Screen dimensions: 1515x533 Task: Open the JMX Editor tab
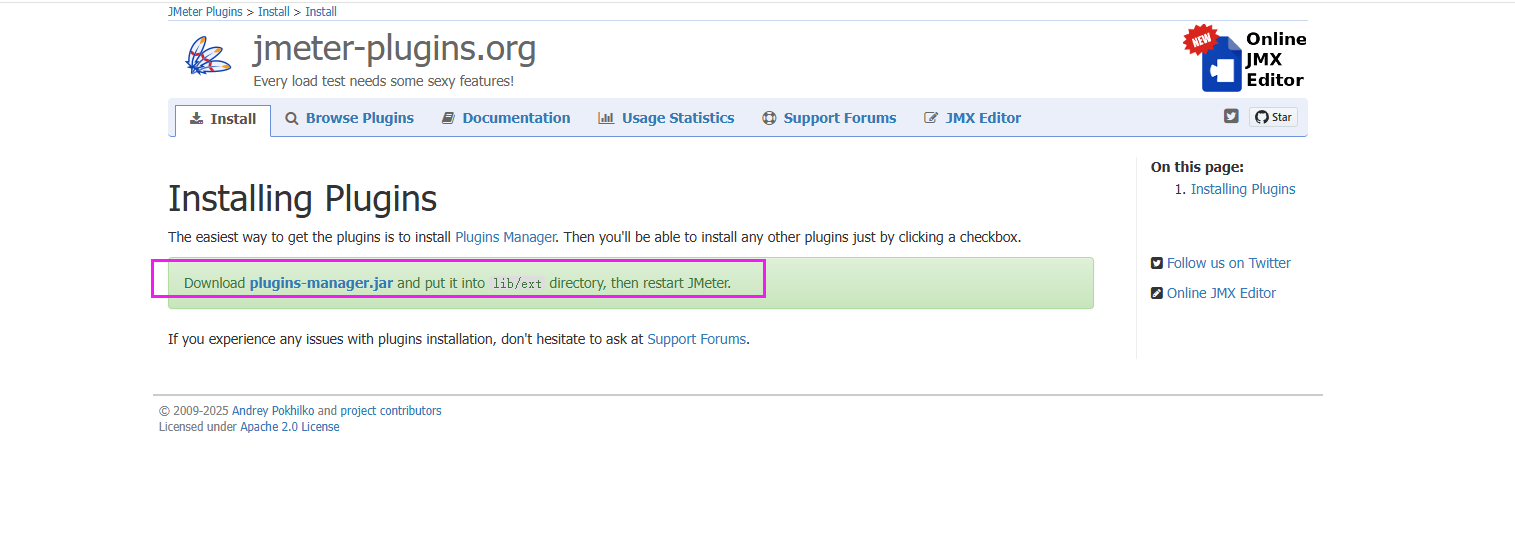tap(972, 118)
